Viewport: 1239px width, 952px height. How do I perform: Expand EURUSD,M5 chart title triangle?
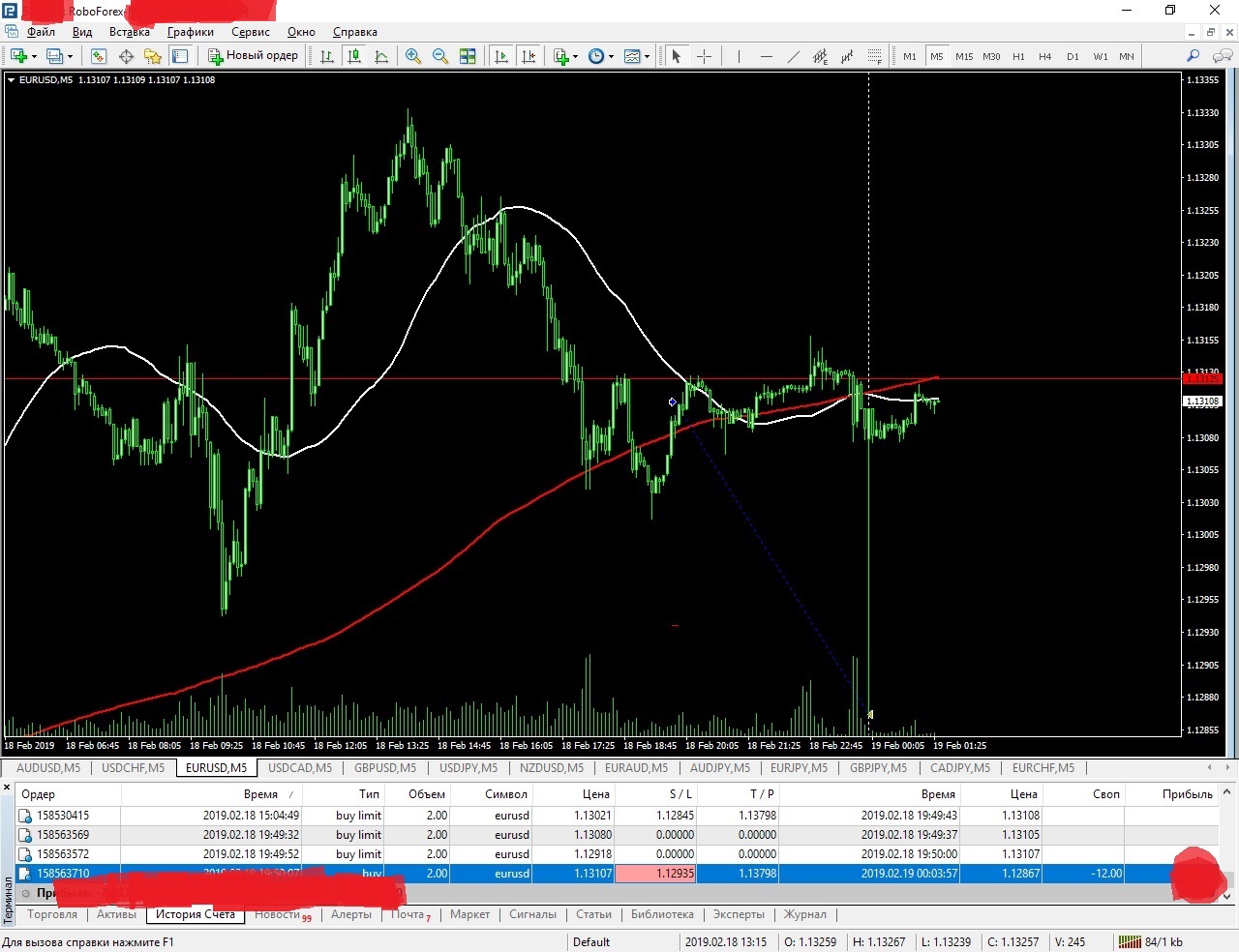[x=12, y=80]
